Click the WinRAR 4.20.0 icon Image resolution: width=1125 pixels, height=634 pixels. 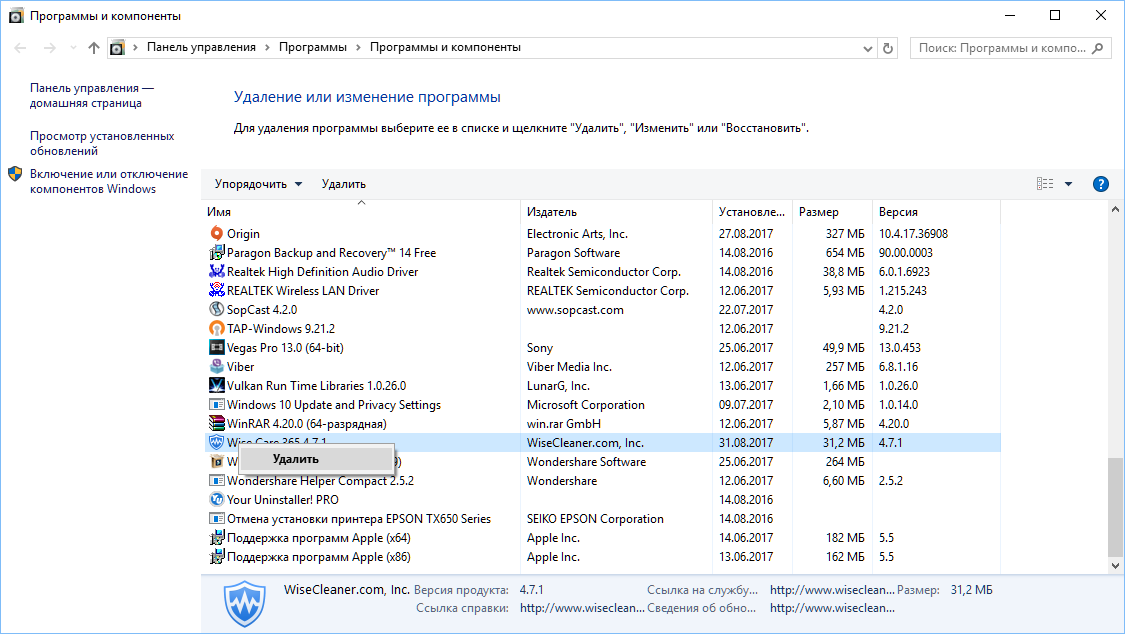point(217,423)
